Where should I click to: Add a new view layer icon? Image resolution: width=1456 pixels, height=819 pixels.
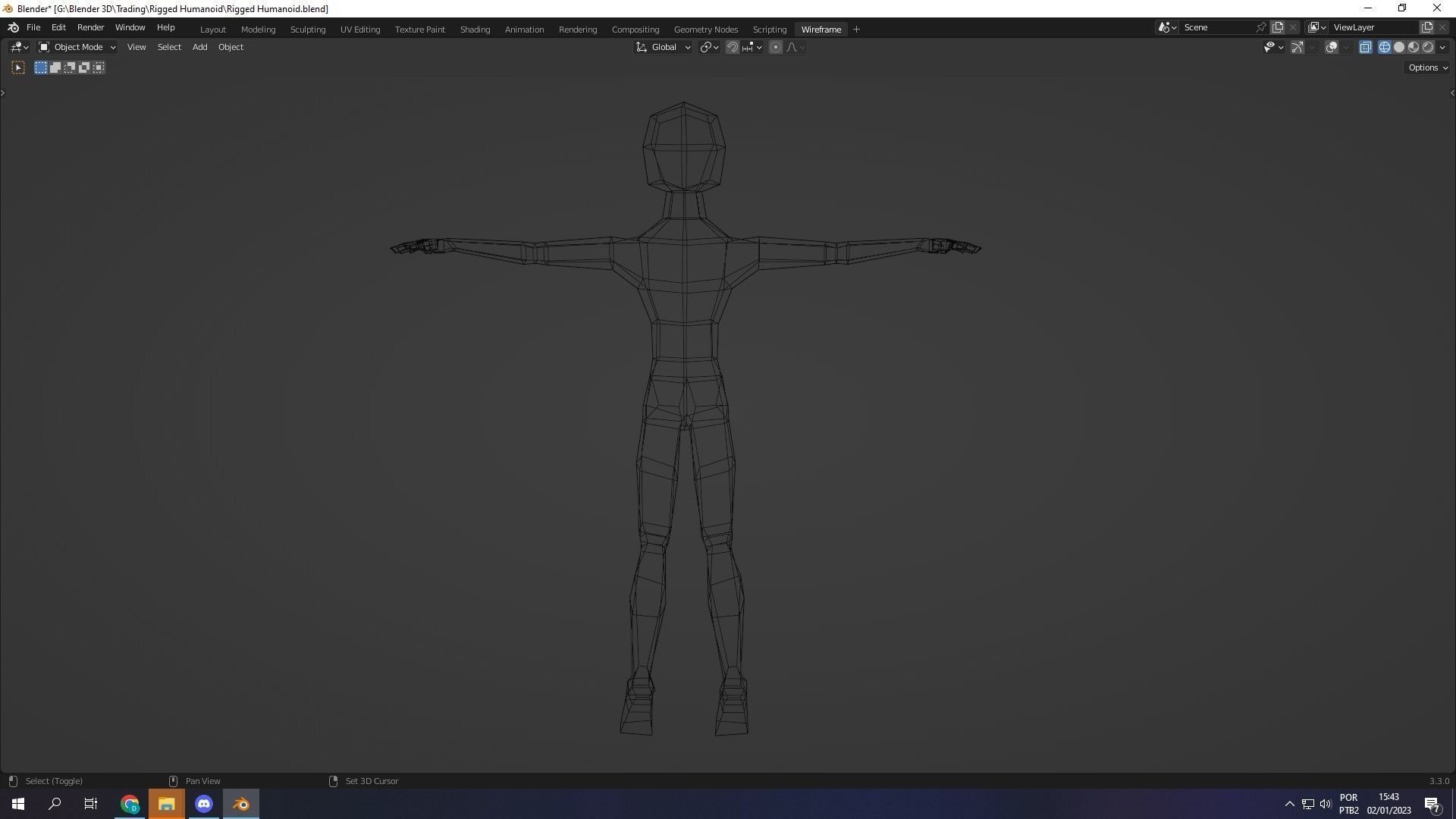click(1427, 27)
